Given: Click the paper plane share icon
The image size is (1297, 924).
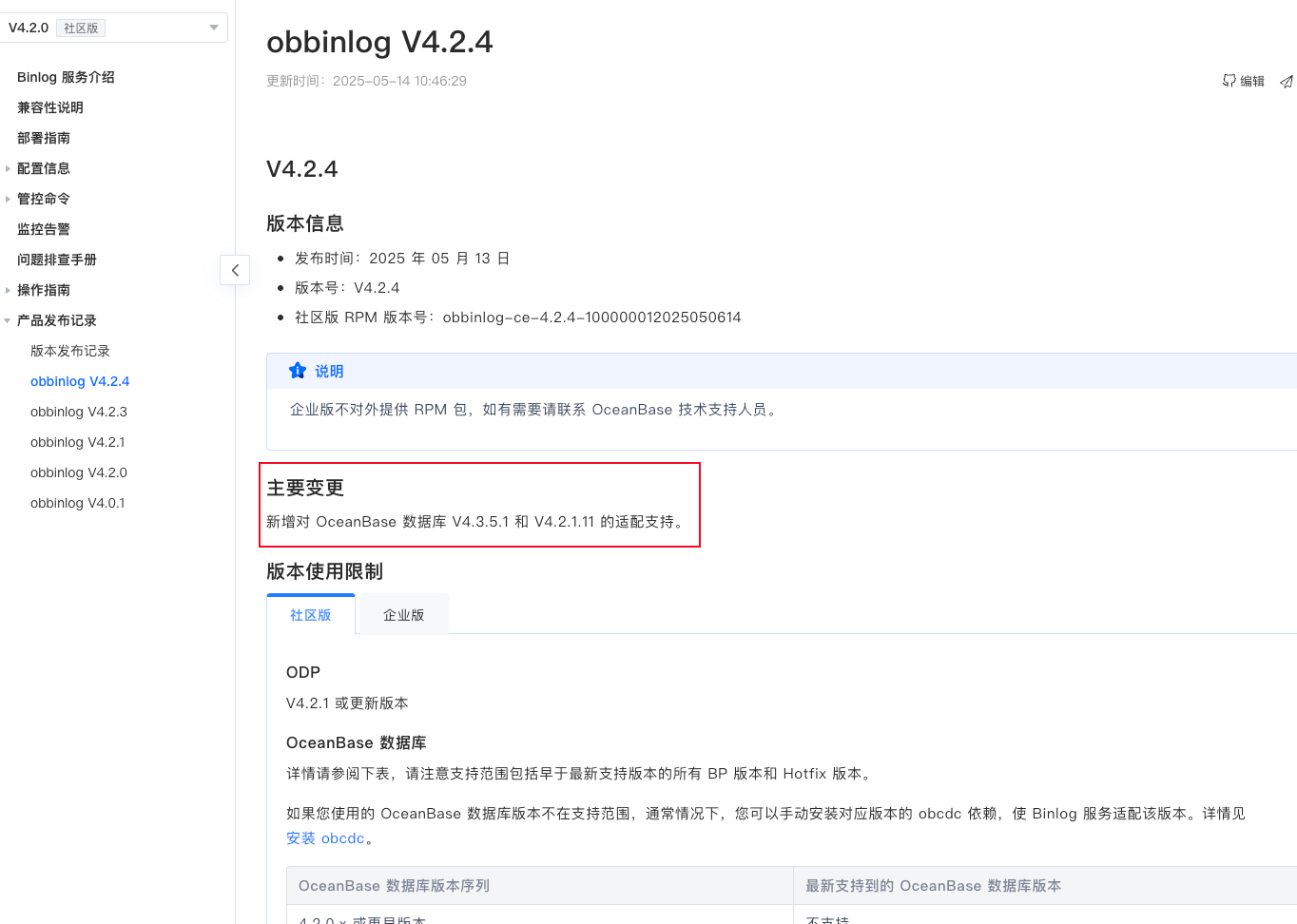Looking at the screenshot, I should [1287, 82].
